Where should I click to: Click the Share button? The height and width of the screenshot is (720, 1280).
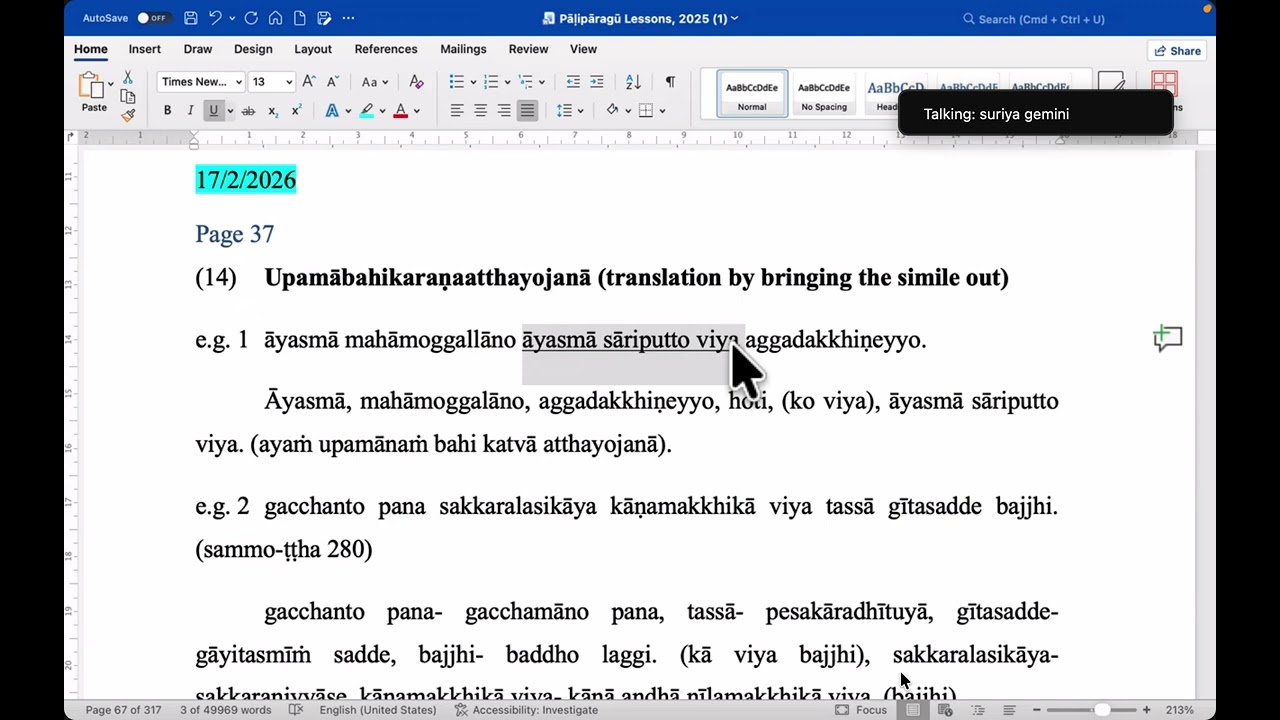pyautogui.click(x=1177, y=51)
